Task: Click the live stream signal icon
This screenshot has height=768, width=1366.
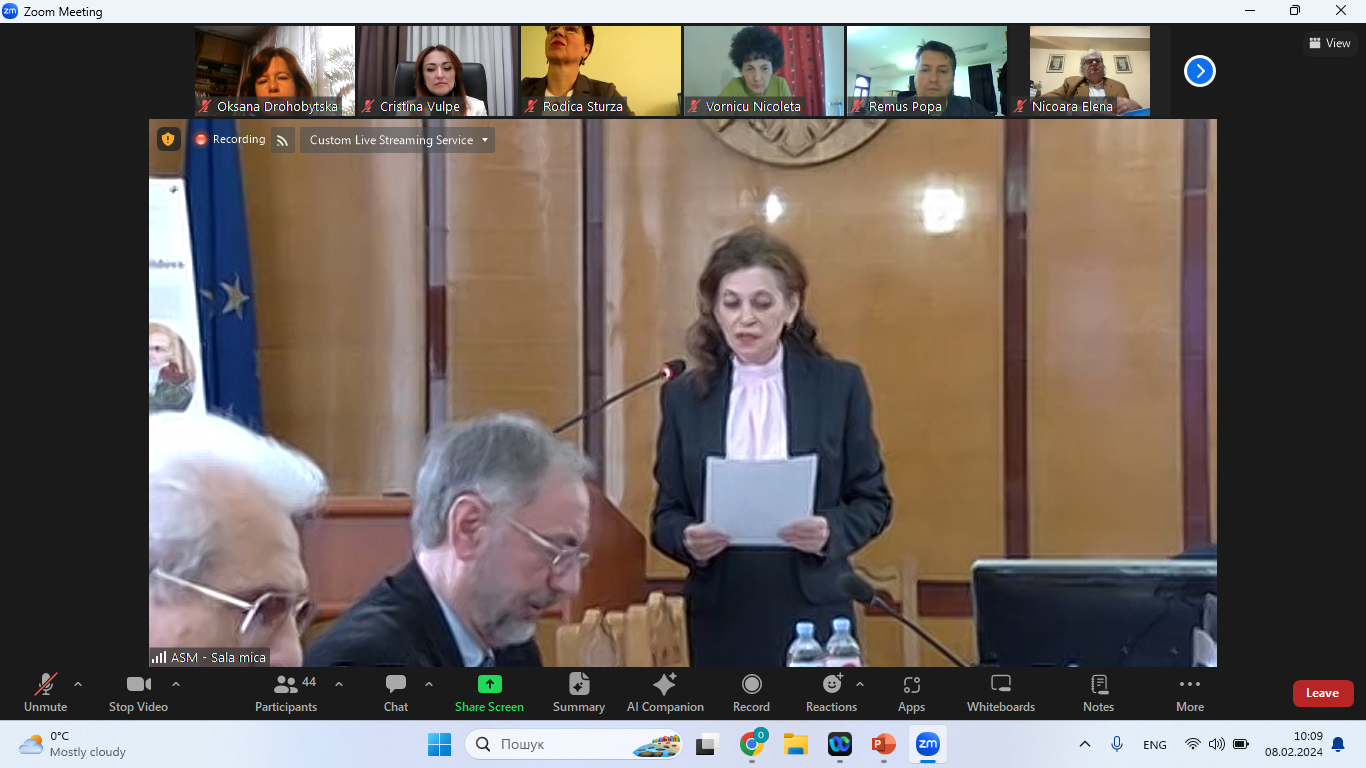Action: (283, 140)
